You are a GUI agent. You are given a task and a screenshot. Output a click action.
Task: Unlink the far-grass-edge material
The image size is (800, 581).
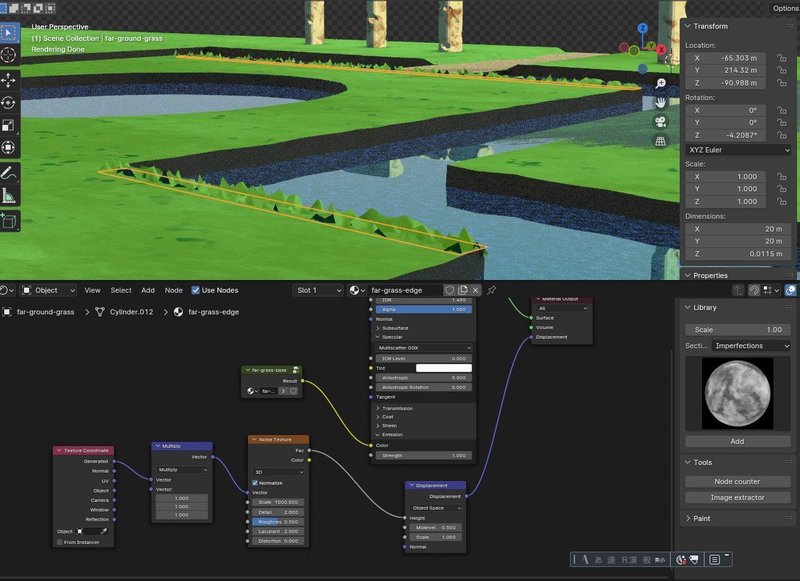tap(476, 290)
